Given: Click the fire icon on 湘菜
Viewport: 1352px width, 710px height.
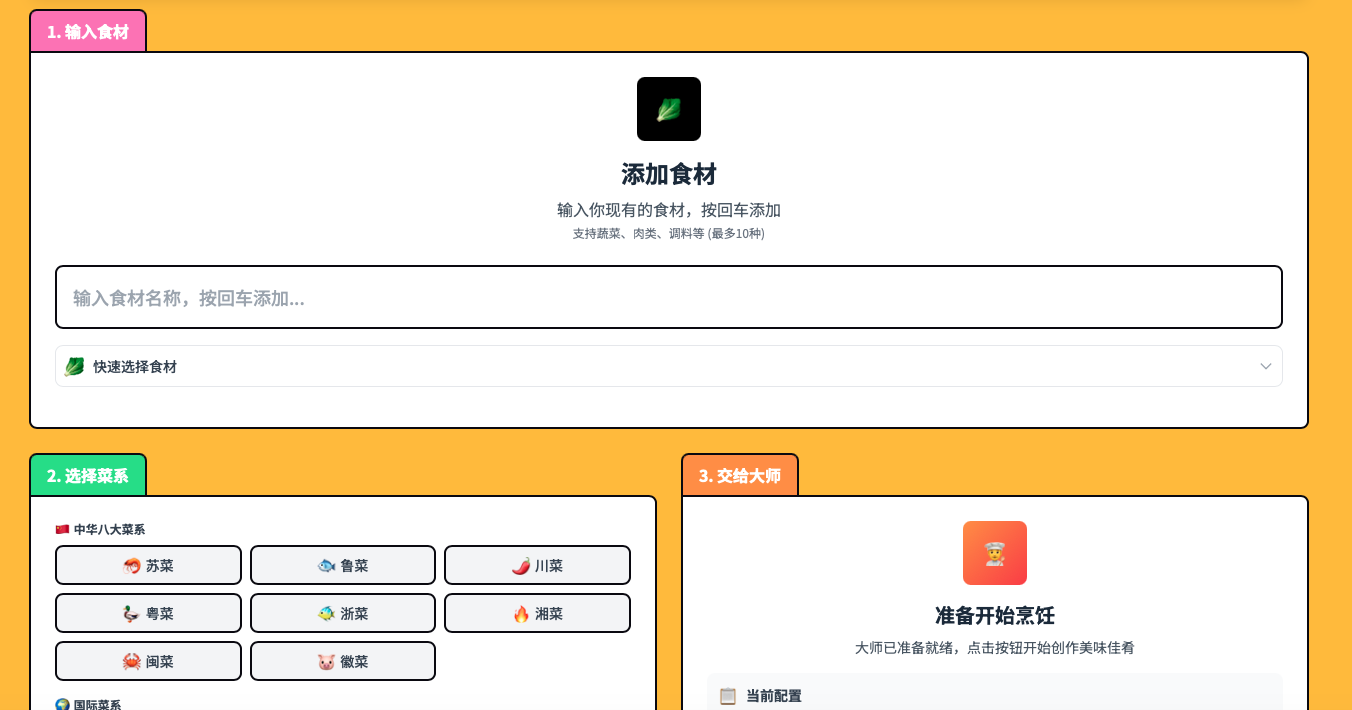Looking at the screenshot, I should click(x=520, y=614).
